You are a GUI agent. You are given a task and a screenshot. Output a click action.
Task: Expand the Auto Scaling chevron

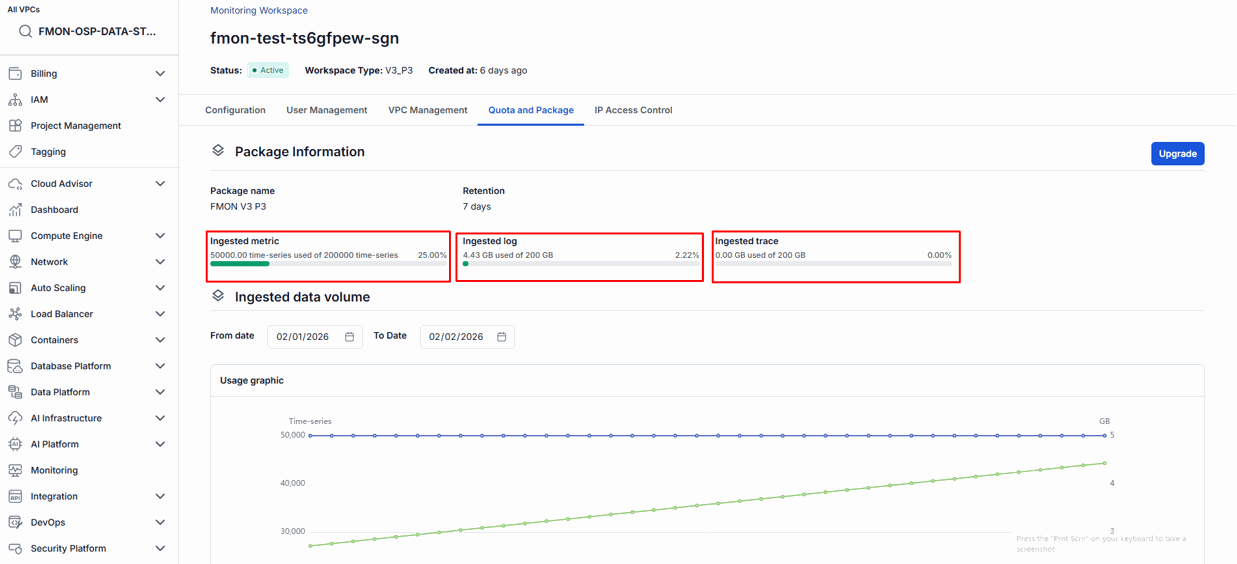pos(160,288)
